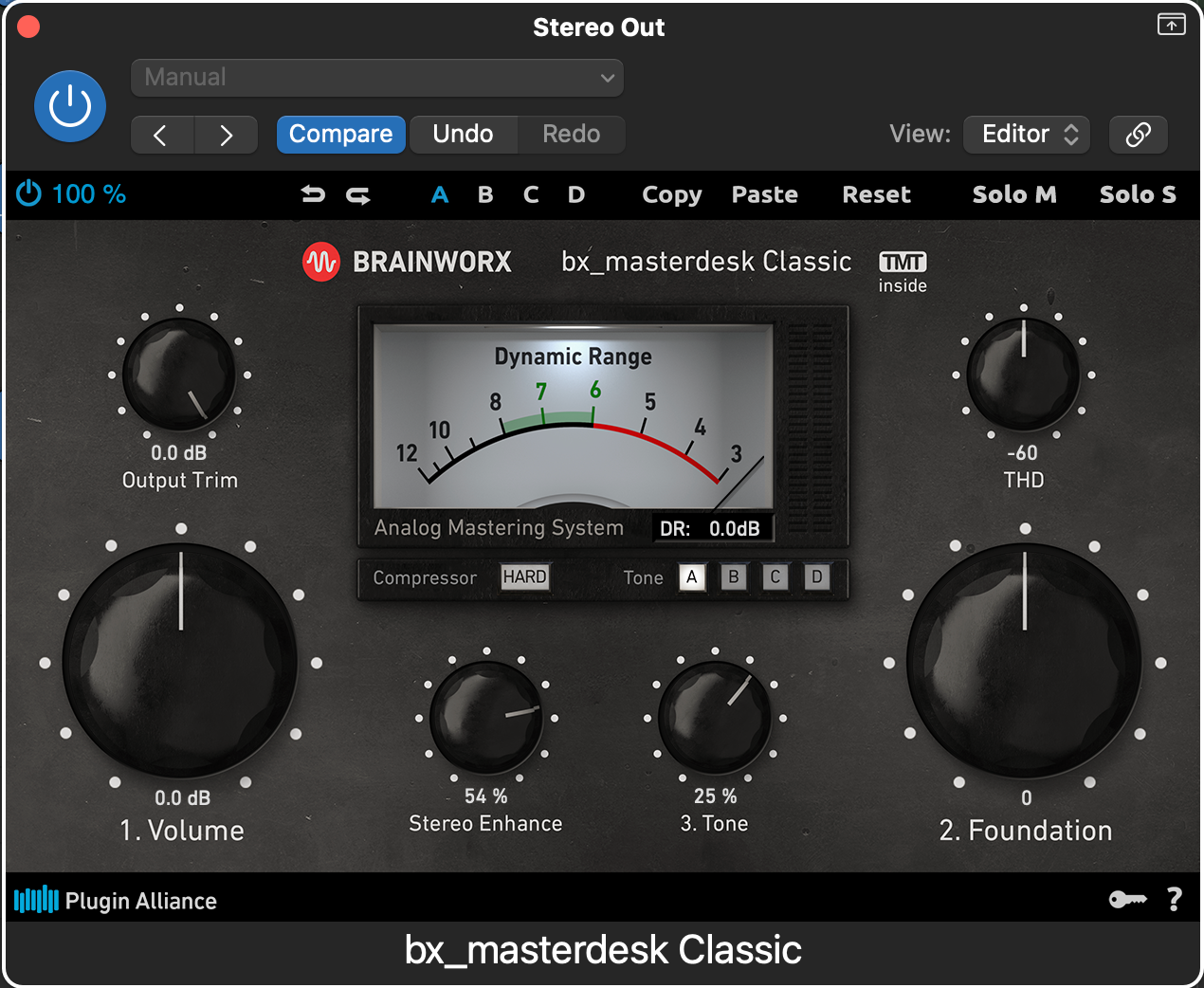Go to previous preset arrow
This screenshot has height=988, width=1204.
[x=162, y=135]
